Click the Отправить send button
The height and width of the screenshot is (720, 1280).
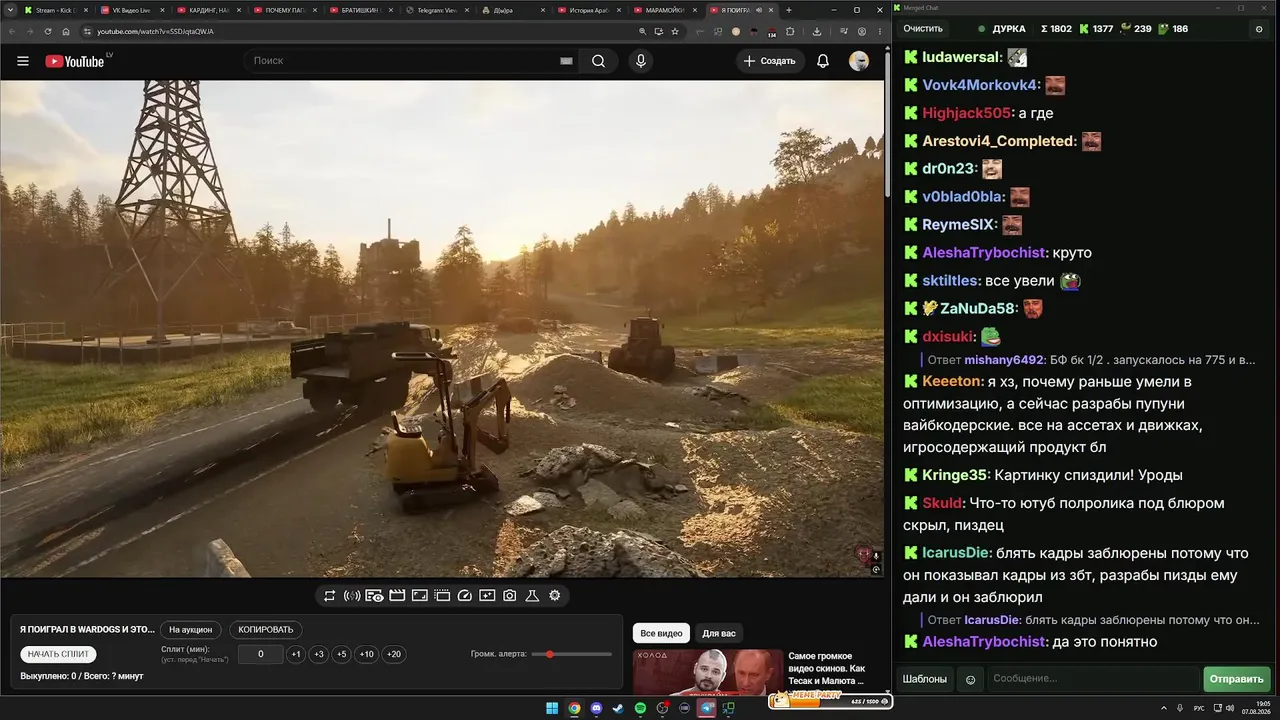1237,679
